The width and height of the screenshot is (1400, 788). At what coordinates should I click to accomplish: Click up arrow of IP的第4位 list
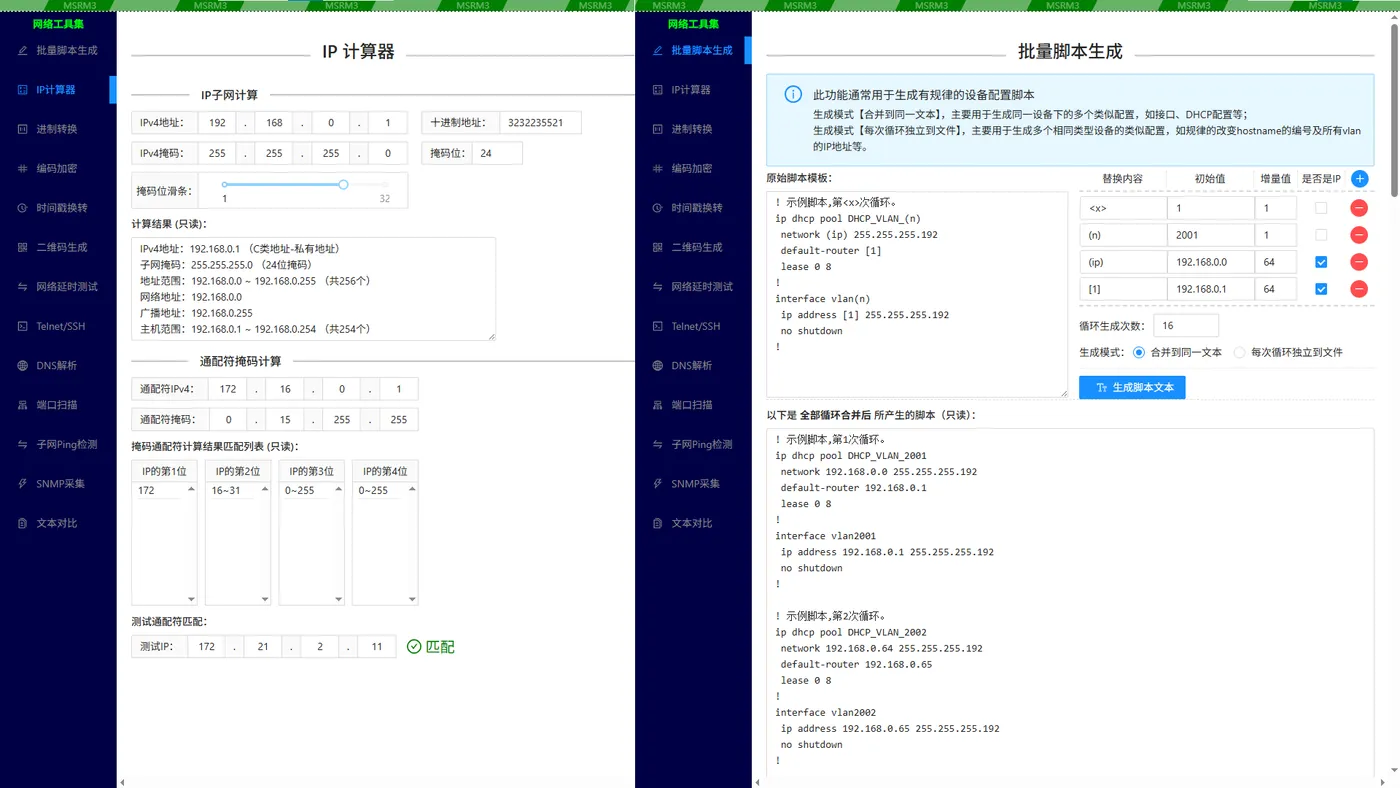click(413, 489)
